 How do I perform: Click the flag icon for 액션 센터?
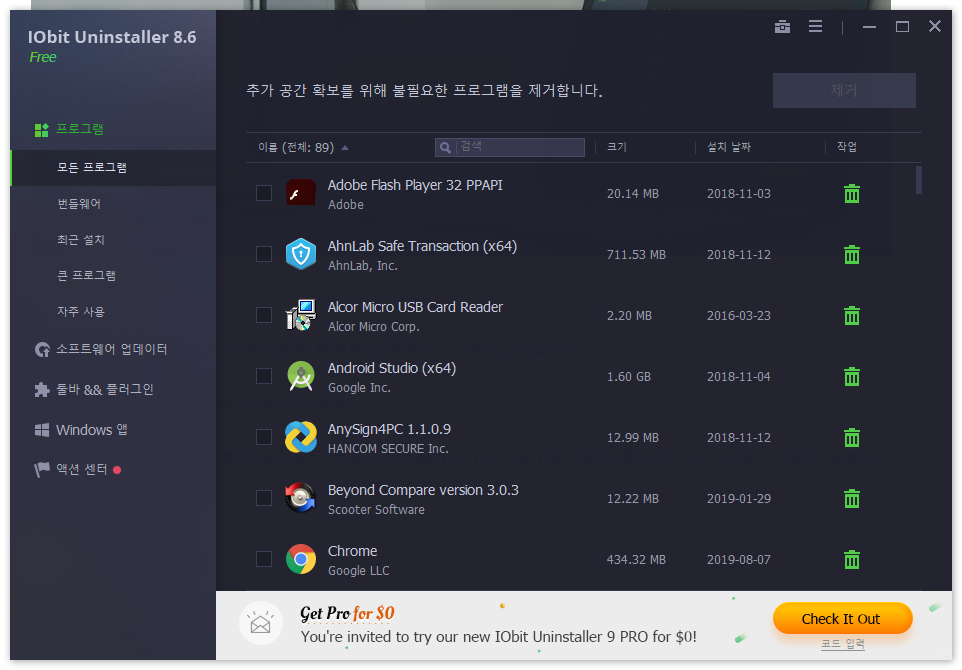42,470
